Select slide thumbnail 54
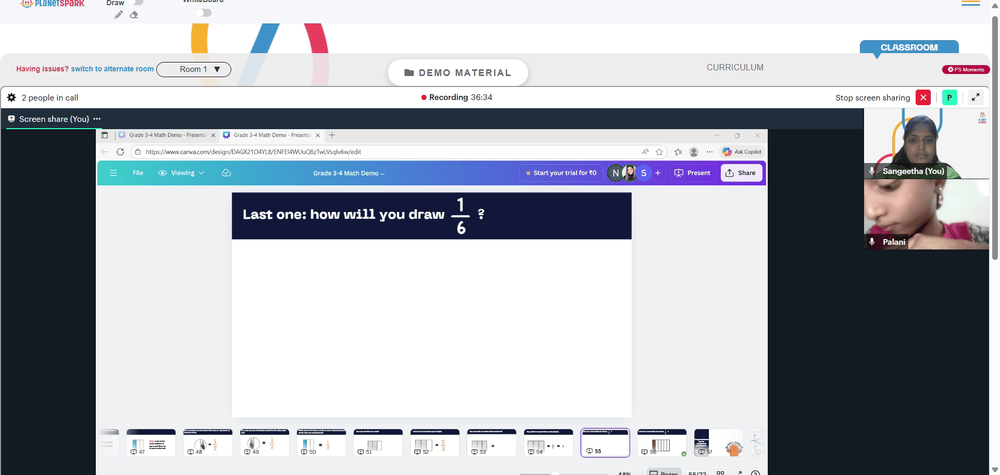Screen dimensions: 1000x475 coord(548,442)
